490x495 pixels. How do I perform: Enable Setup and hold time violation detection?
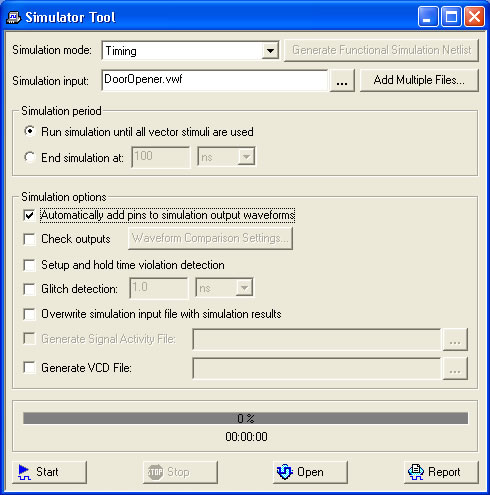tap(29, 265)
